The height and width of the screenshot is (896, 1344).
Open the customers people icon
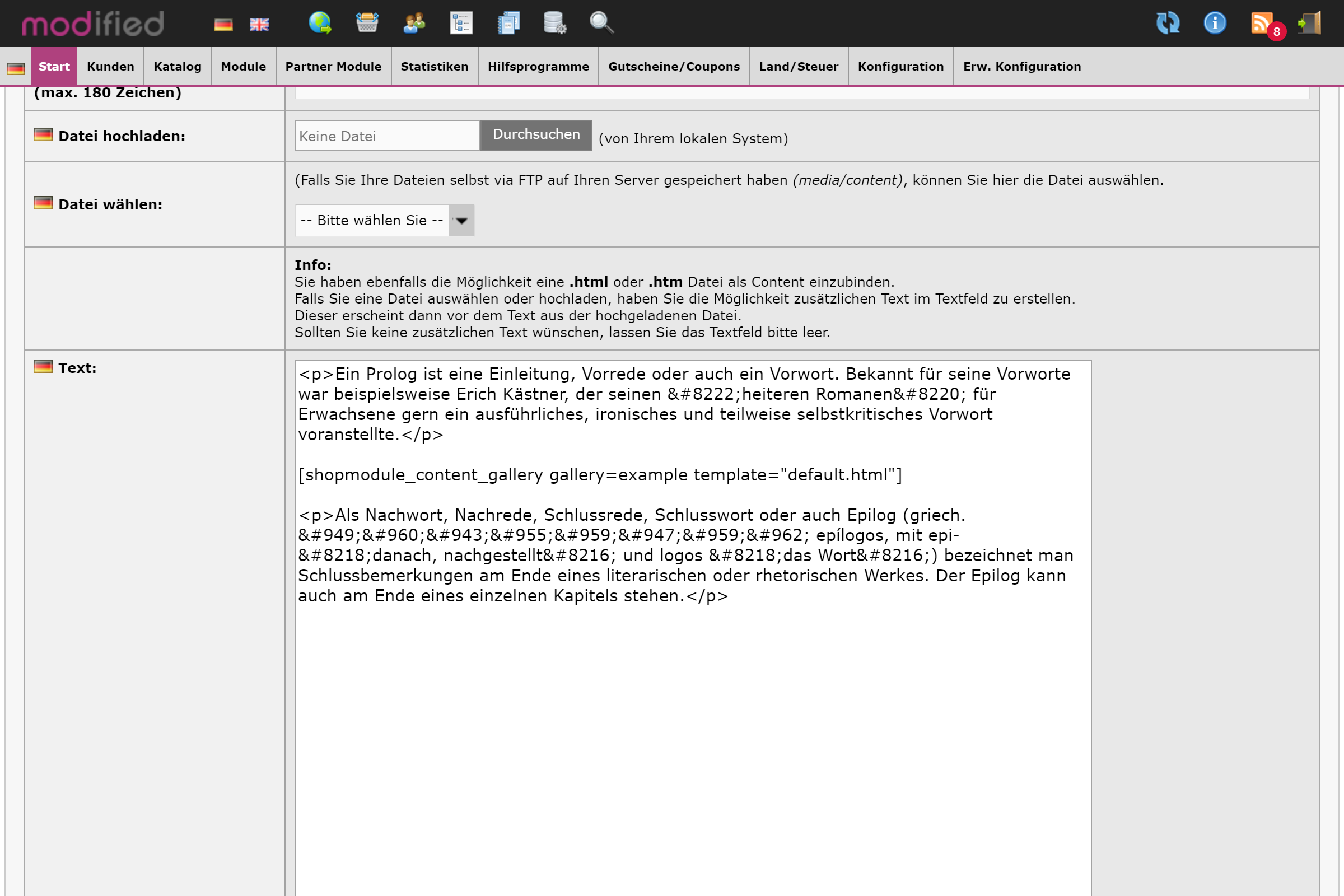(414, 23)
